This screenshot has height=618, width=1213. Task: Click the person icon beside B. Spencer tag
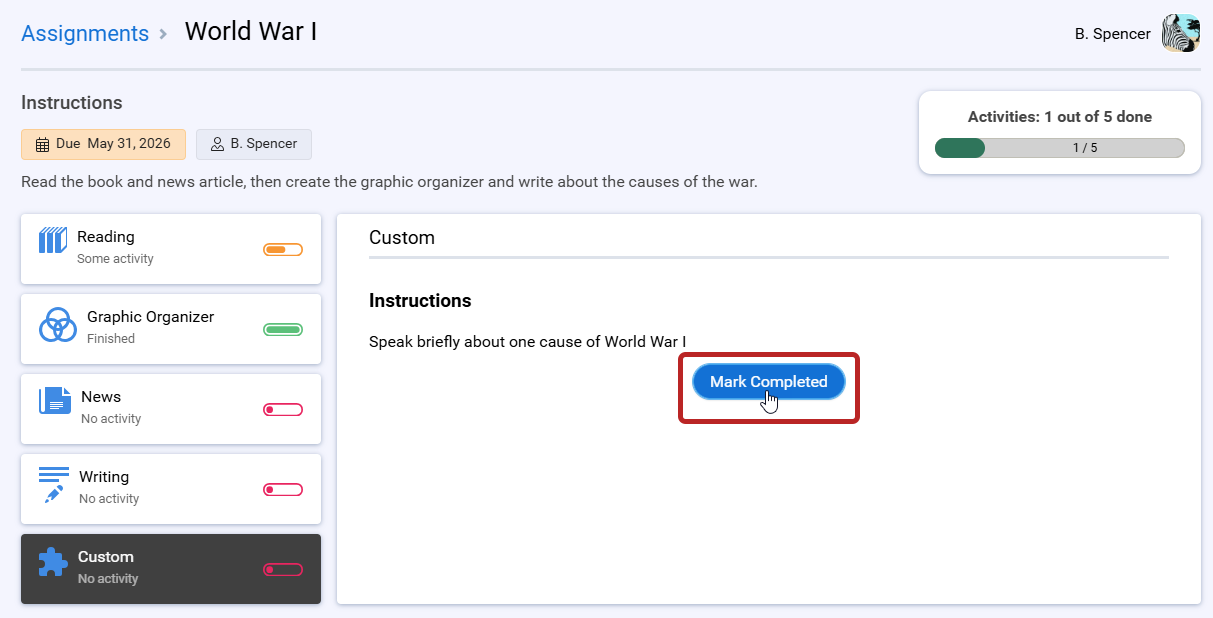(x=217, y=144)
